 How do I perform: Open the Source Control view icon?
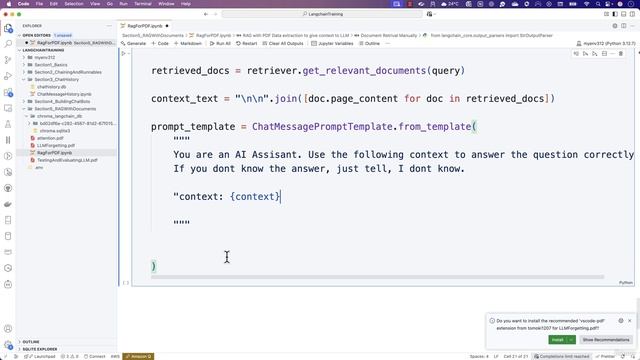8,60
